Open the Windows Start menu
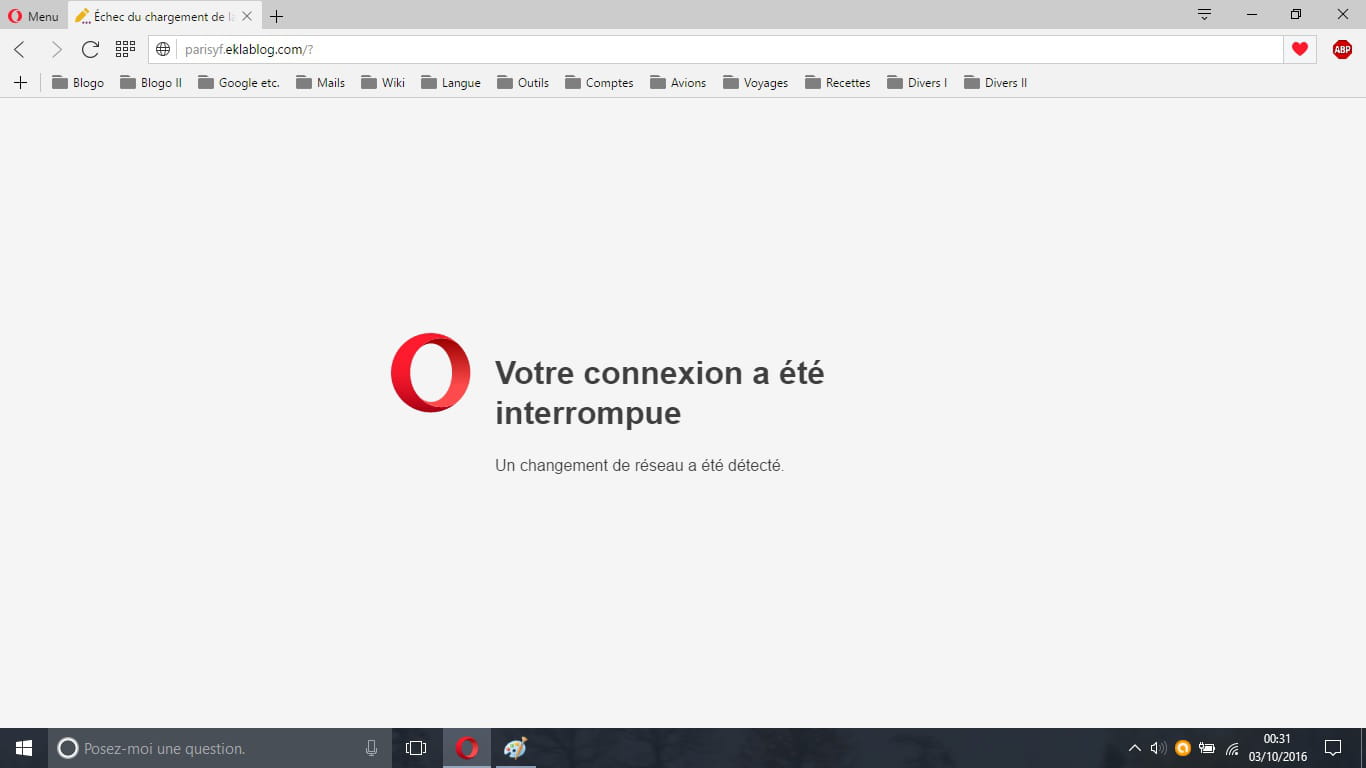The width and height of the screenshot is (1366, 768). point(24,748)
